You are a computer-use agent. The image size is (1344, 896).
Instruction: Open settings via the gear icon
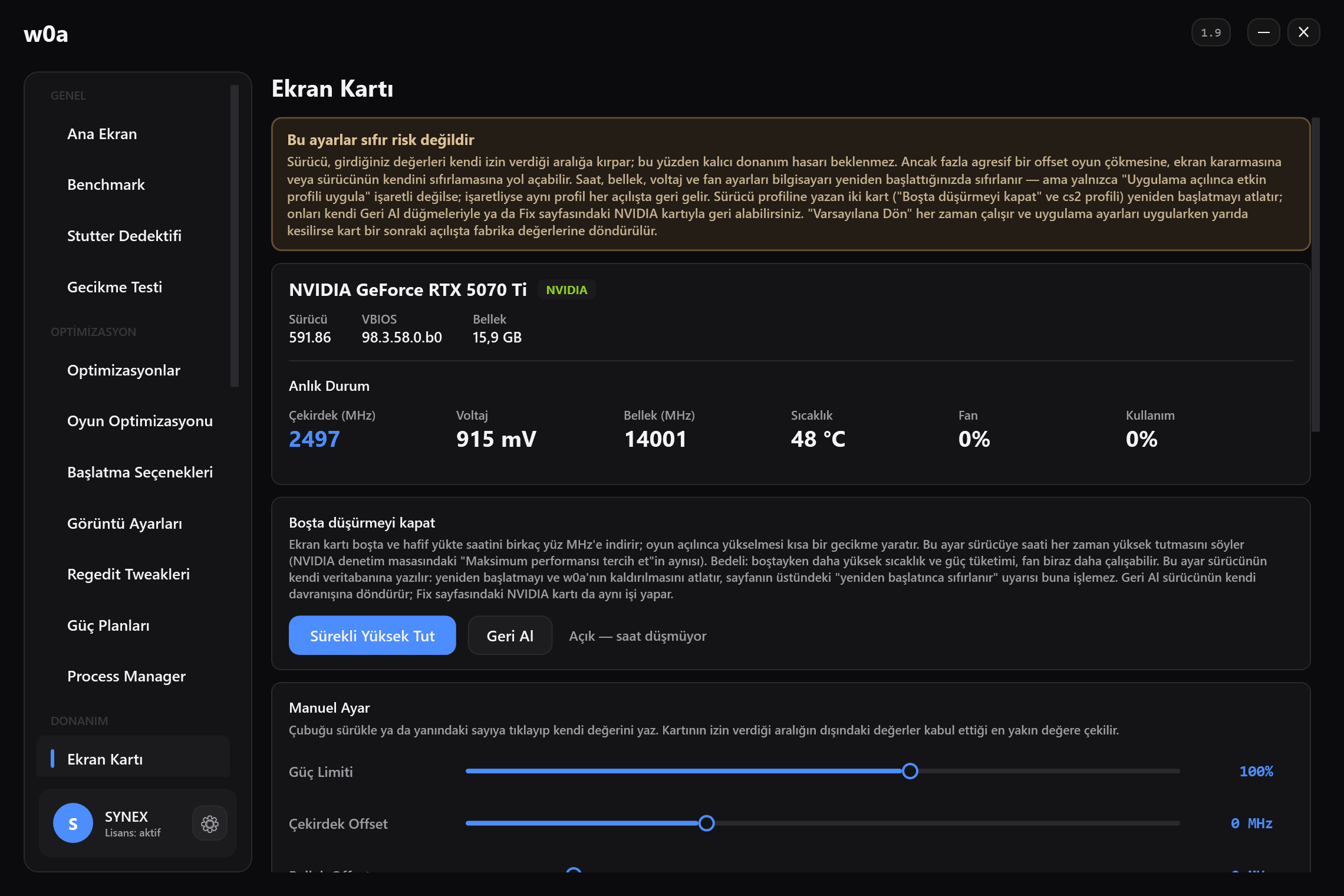(x=210, y=823)
